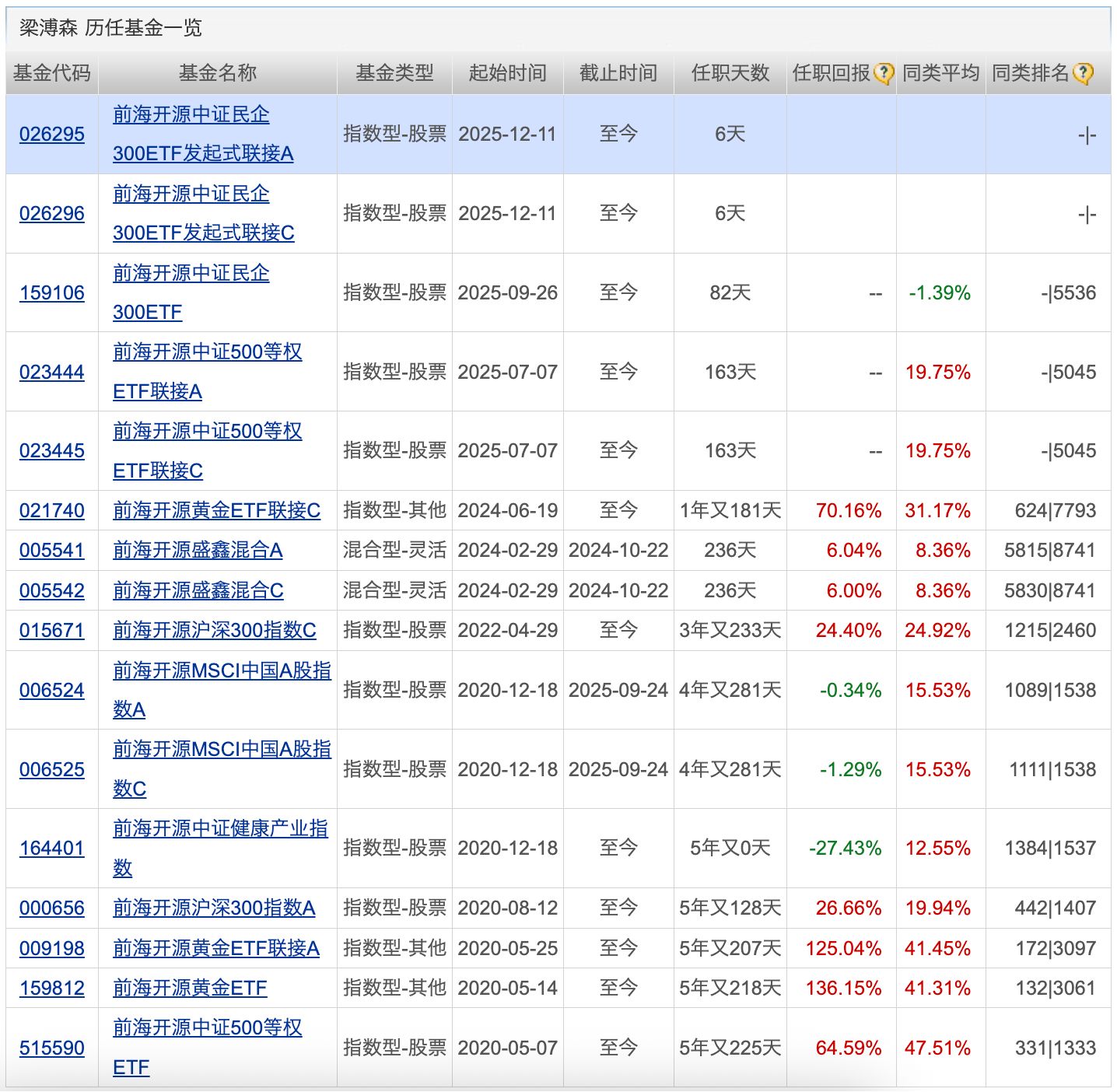Image resolution: width=1117 pixels, height=1092 pixels.
Task: Open 前海开源沪深300指数C link
Action: click(x=214, y=631)
